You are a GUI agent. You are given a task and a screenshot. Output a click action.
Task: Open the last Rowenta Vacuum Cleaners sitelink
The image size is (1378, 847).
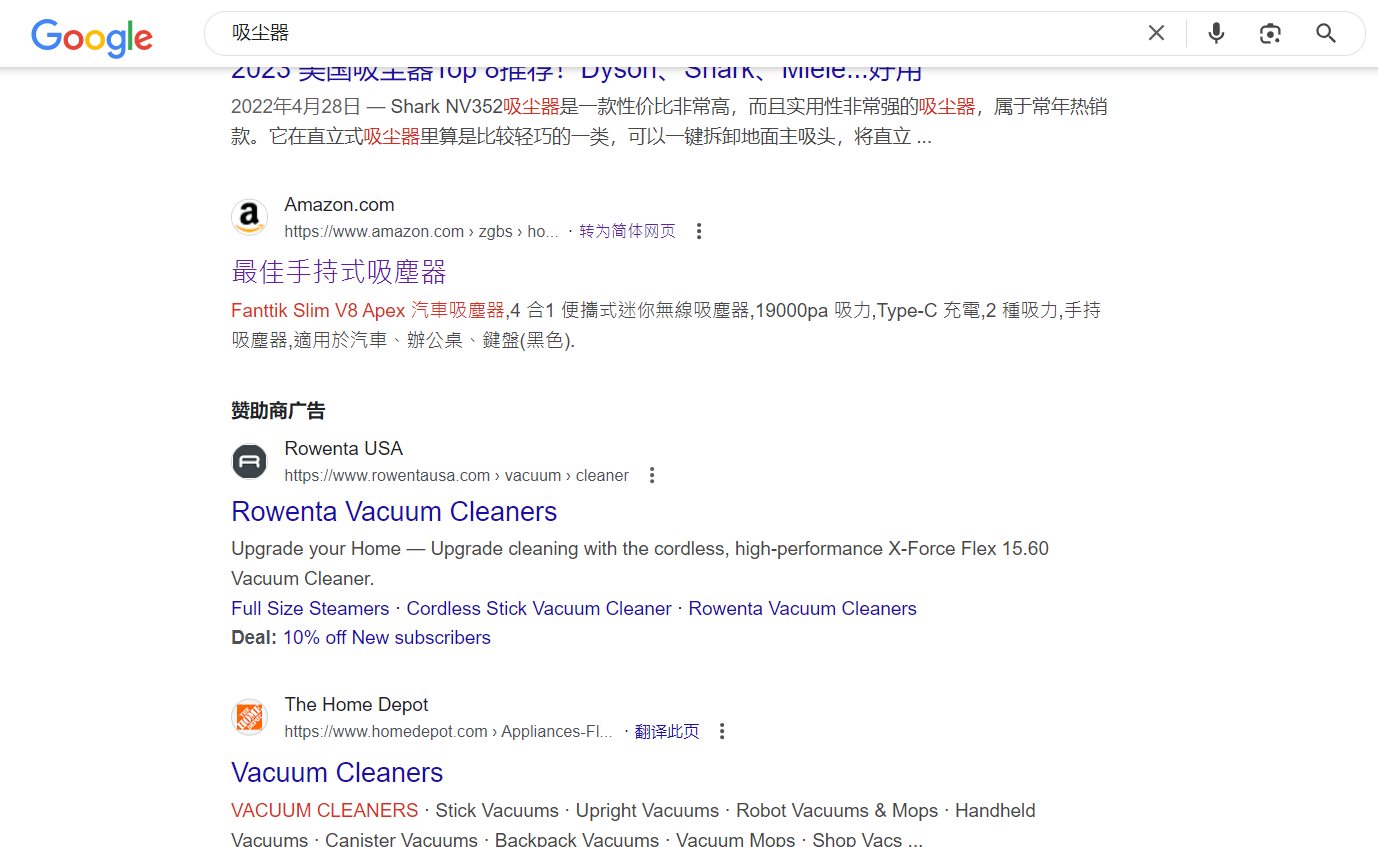802,608
